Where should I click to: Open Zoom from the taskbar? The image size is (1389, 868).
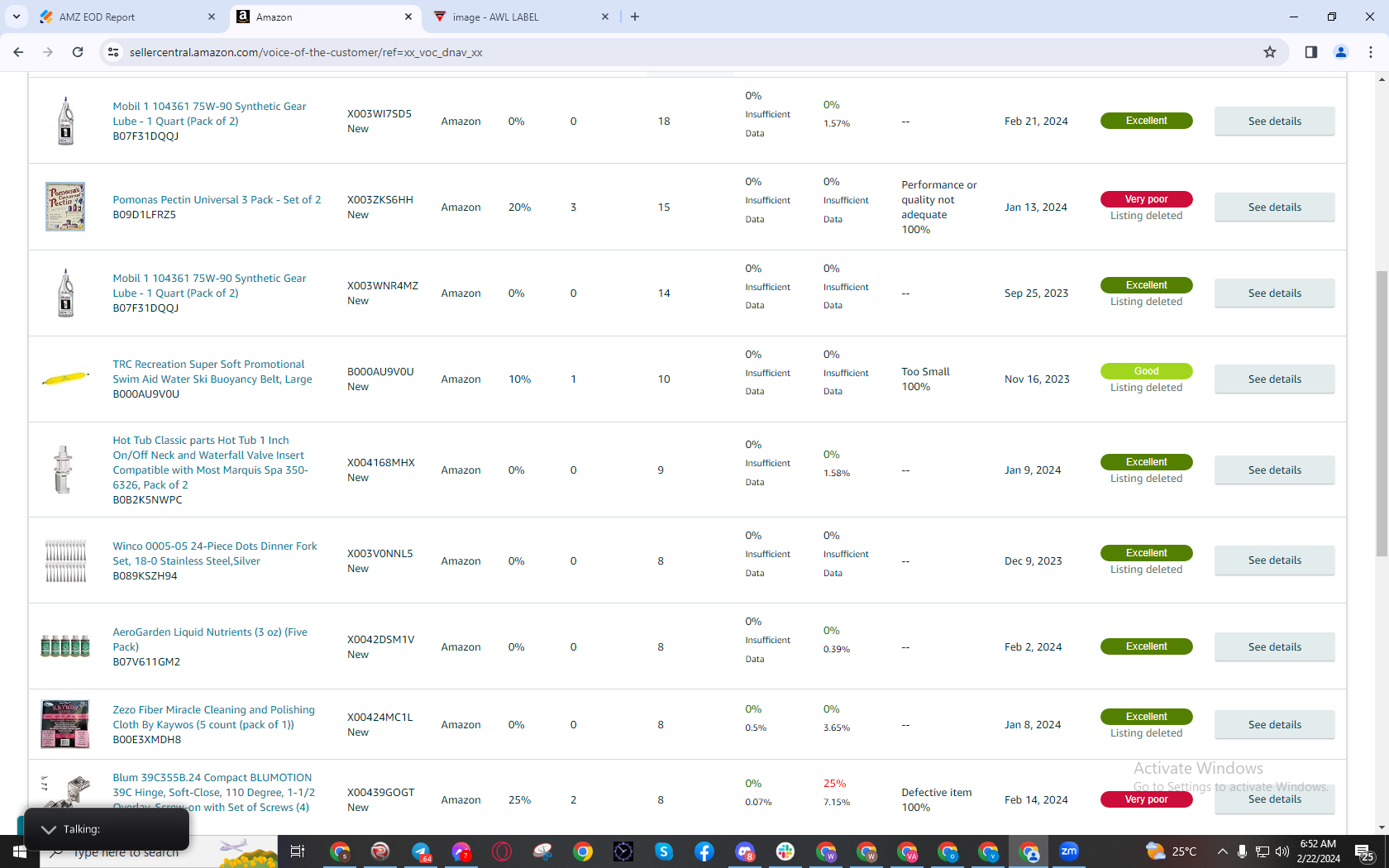click(x=1069, y=851)
